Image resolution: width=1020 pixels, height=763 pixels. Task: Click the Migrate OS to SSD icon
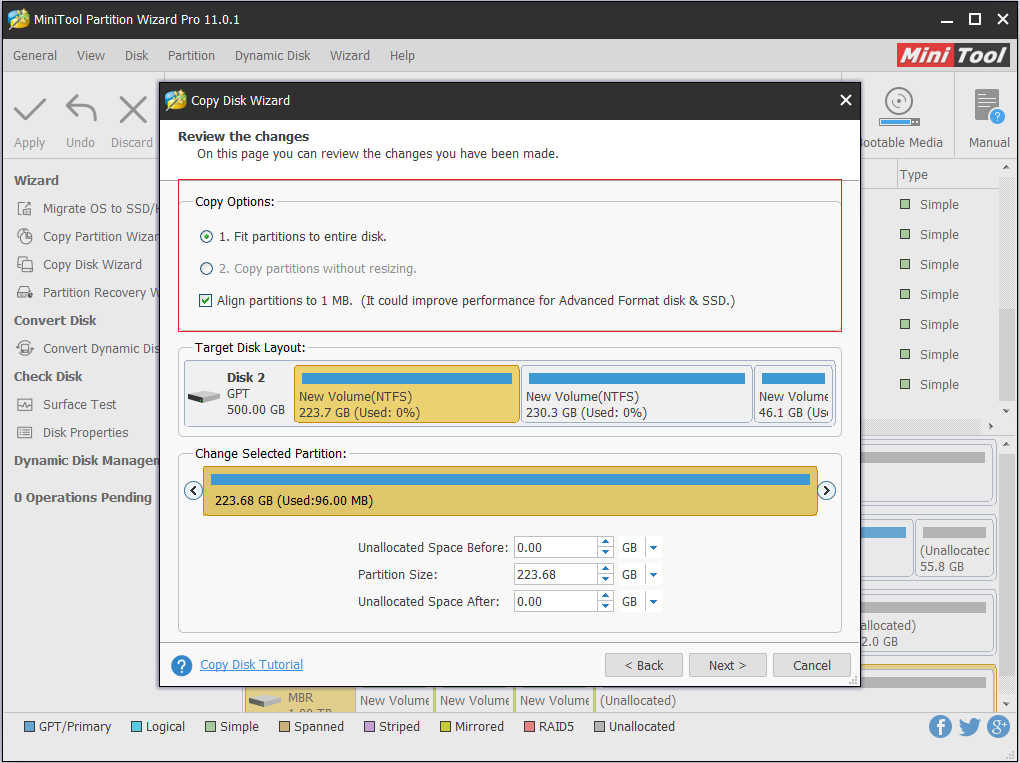click(25, 208)
